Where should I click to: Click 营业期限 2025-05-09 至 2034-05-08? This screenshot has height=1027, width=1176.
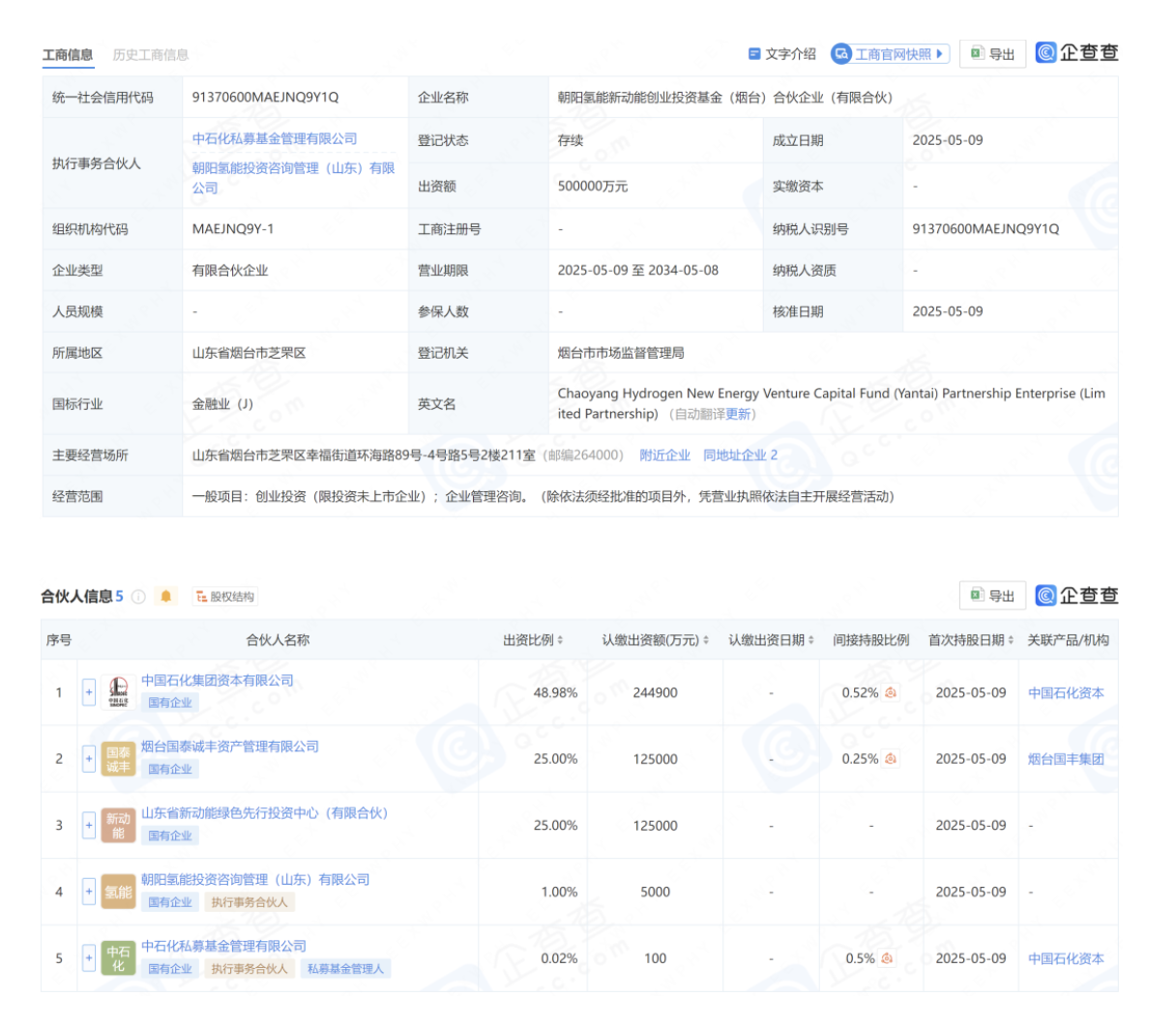coord(638,271)
